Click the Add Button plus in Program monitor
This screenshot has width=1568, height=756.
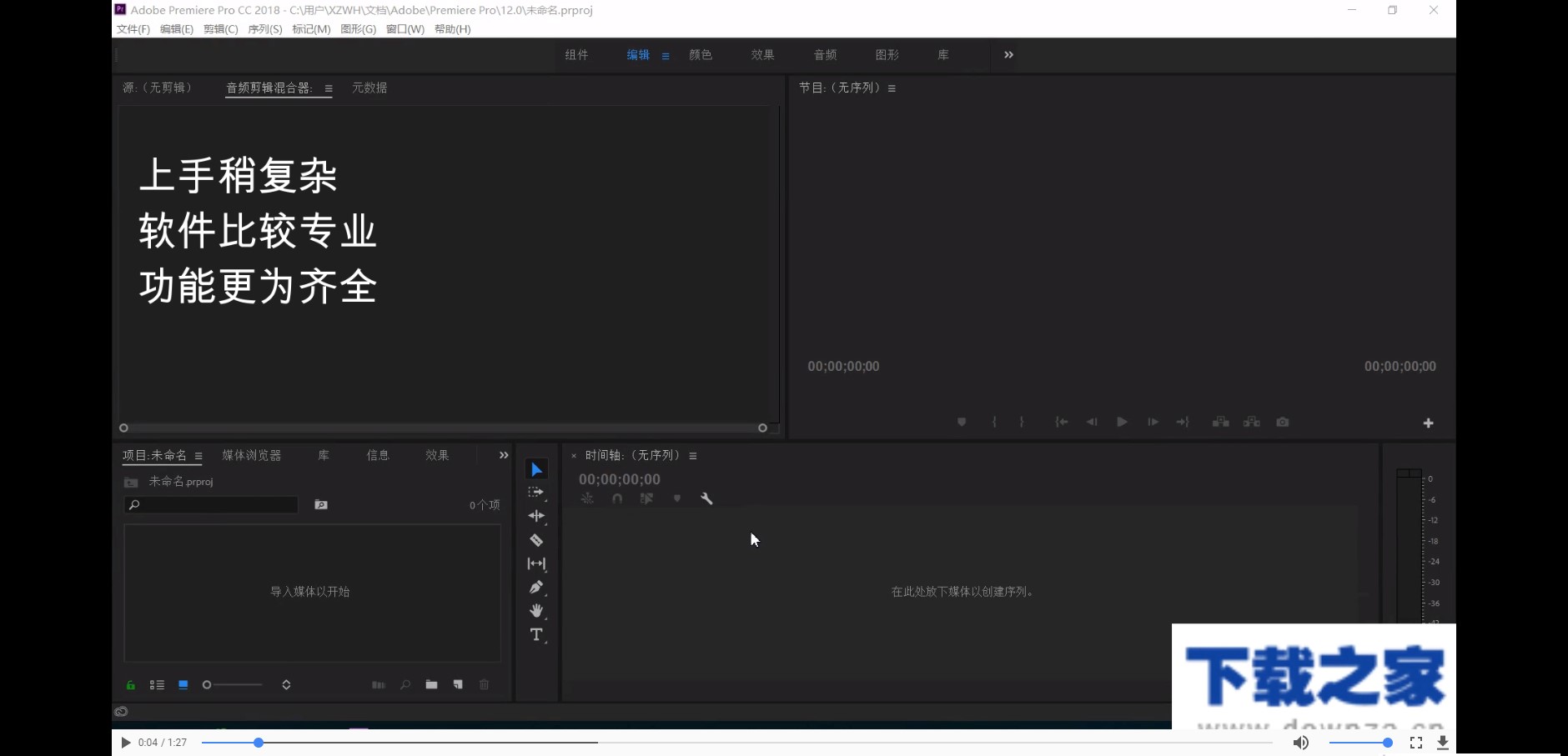(x=1429, y=423)
